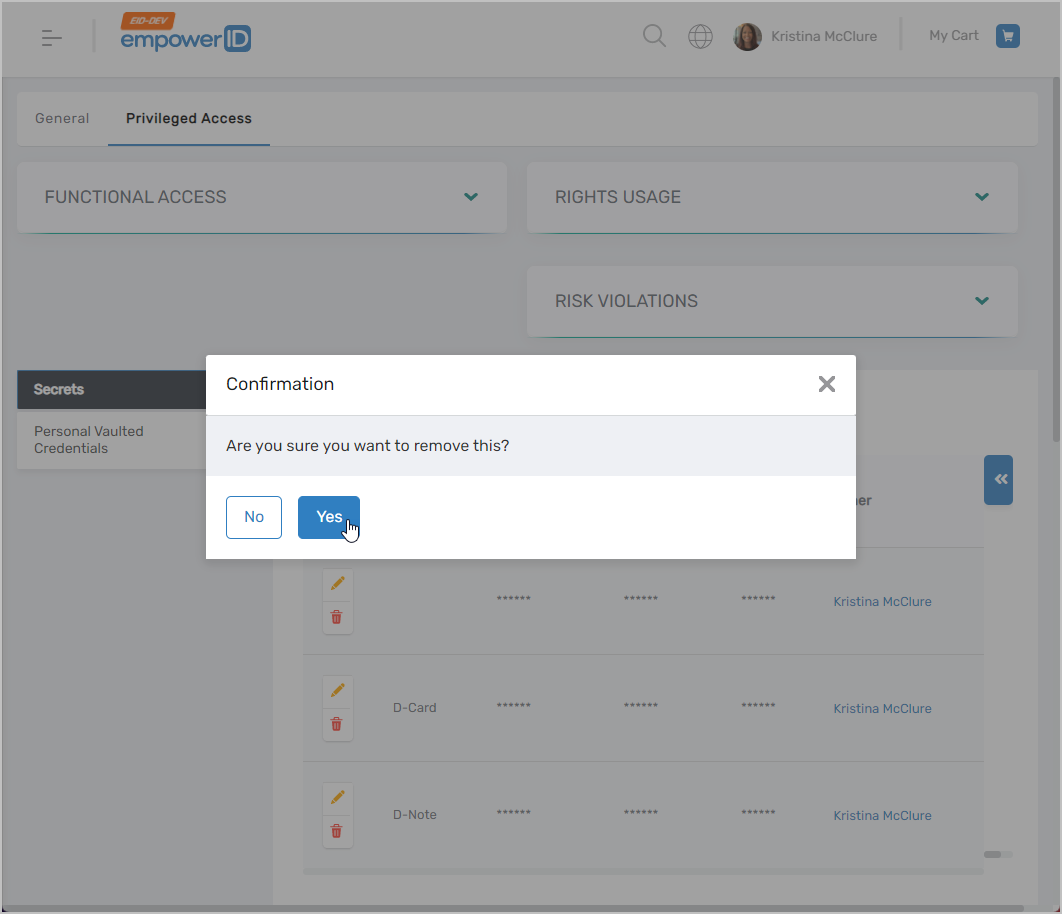
Task: Confirm removal by clicking Yes
Action: [328, 517]
